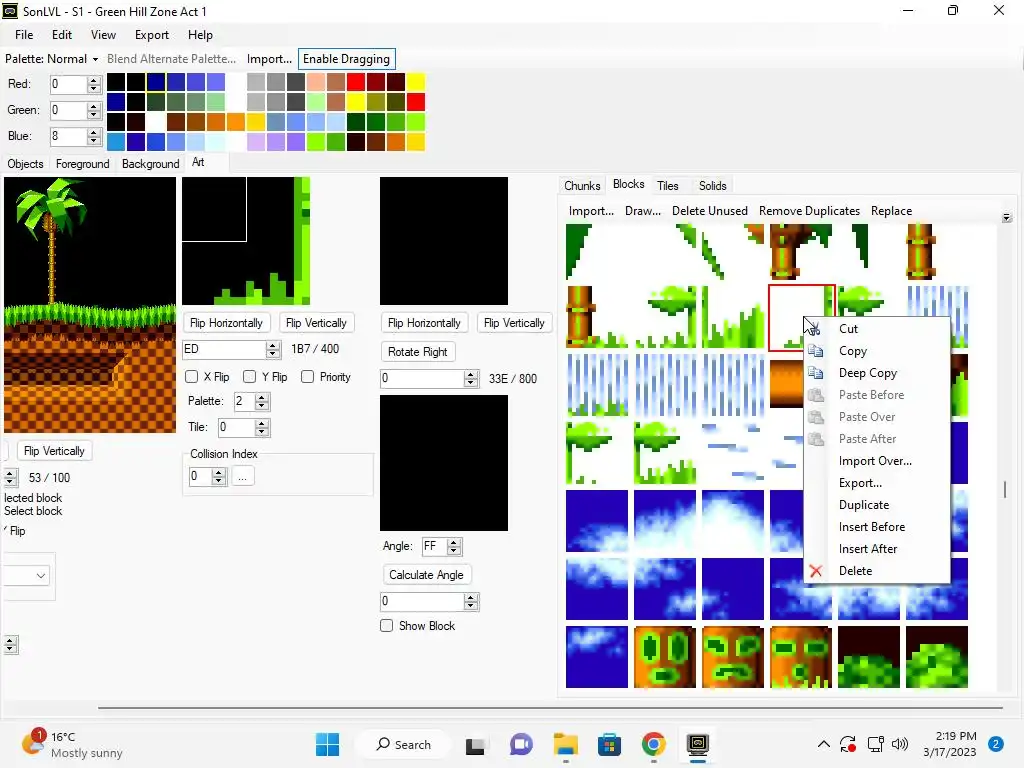Click the blocks list vertical scrollbar
The height and width of the screenshot is (768, 1024).
coord(1004,488)
